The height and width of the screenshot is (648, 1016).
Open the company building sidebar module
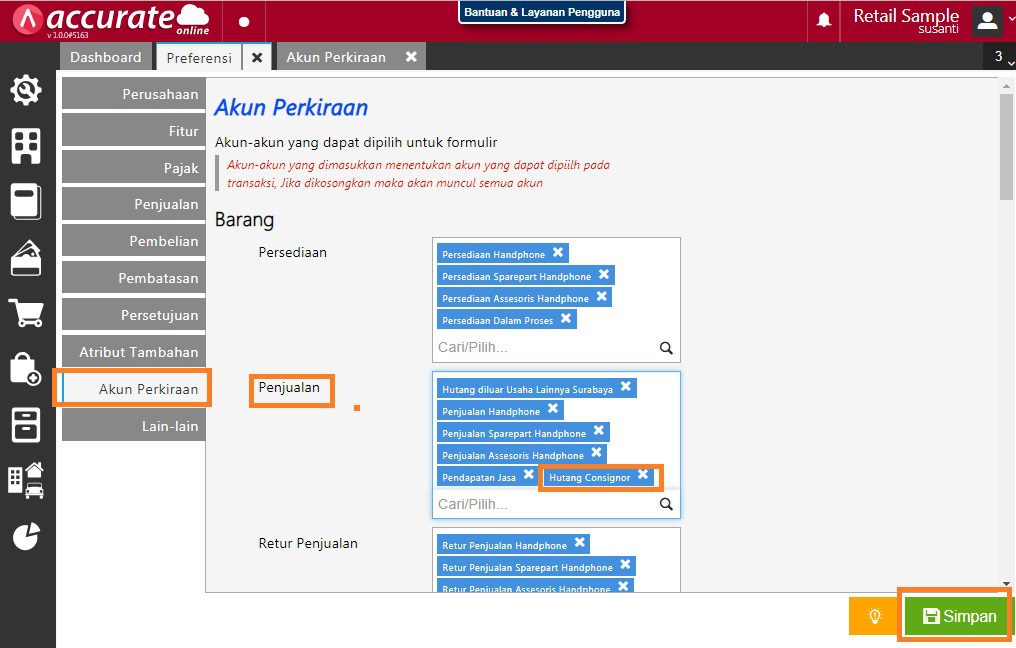[x=26, y=146]
